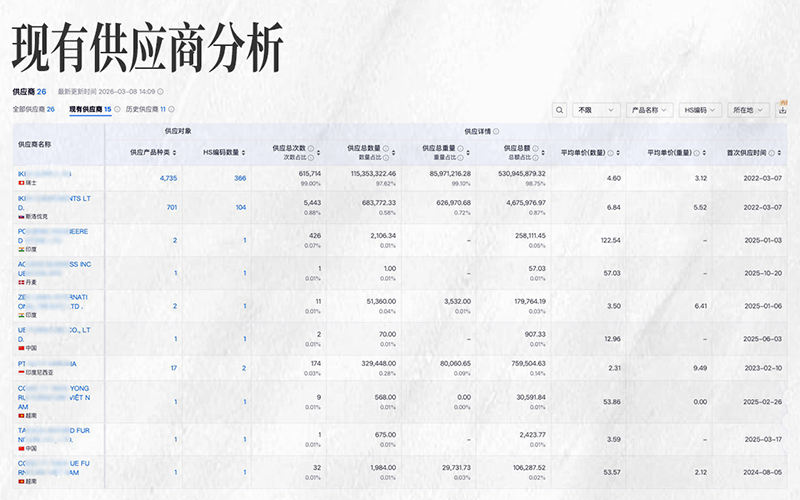This screenshot has width=800, height=500.
Task: Click HS code count link 366
Action: tap(240, 178)
